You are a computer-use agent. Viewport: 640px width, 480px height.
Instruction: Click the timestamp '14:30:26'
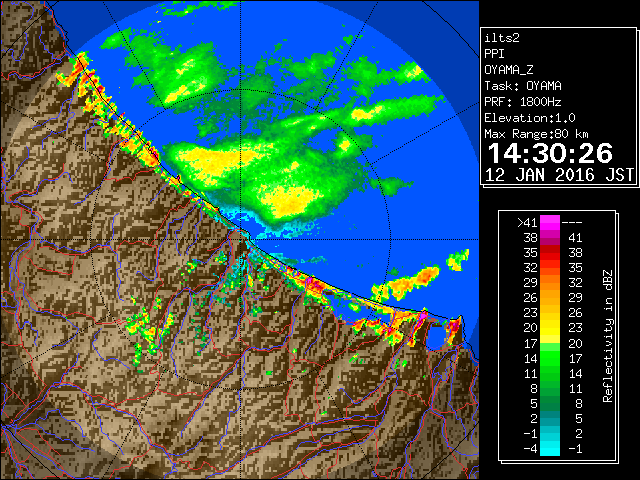(x=550, y=153)
